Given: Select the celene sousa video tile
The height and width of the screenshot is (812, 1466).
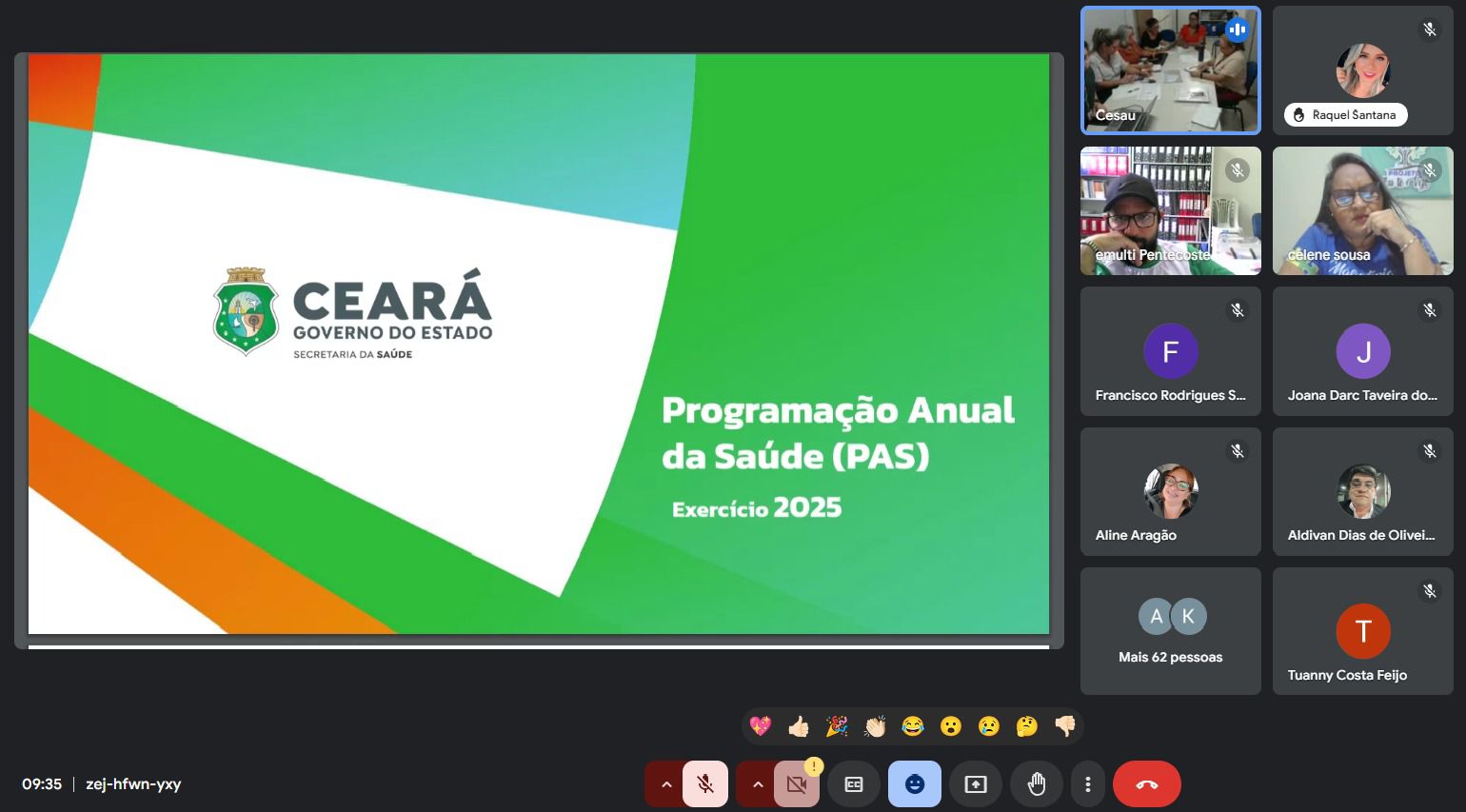Looking at the screenshot, I should (1363, 210).
